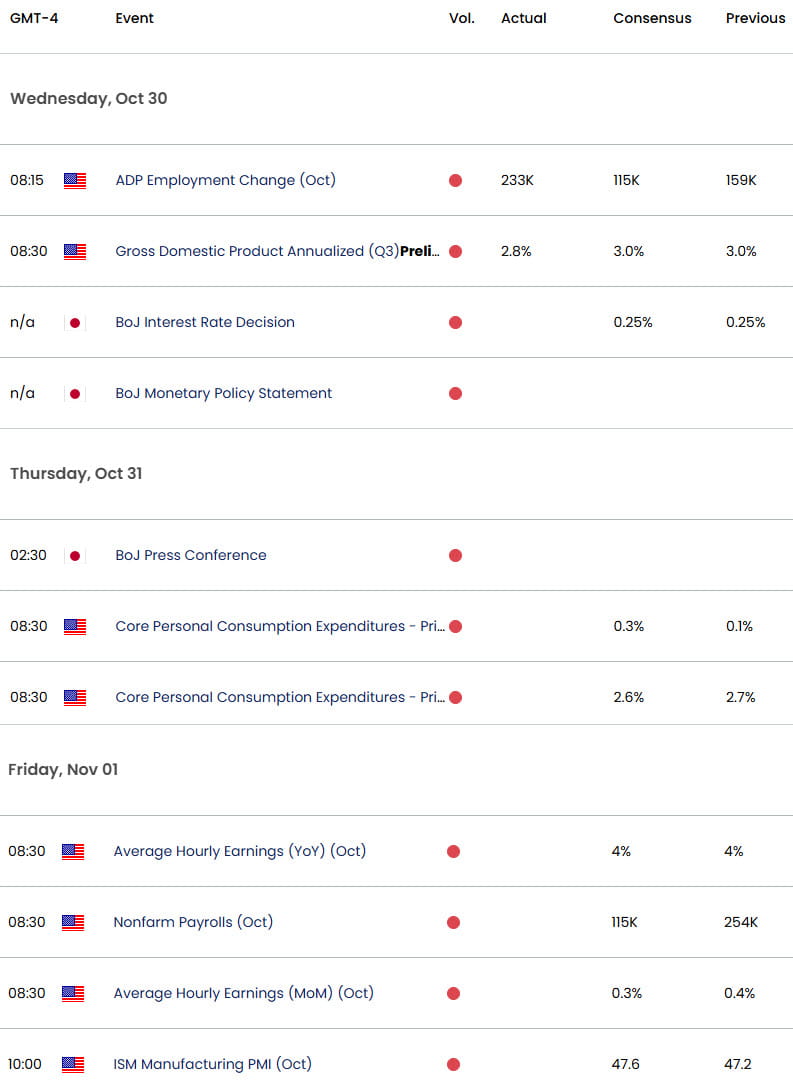Viewport: 793px width, 1081px height.
Task: Open the GMT-4 timezone selector
Action: [x=37, y=18]
